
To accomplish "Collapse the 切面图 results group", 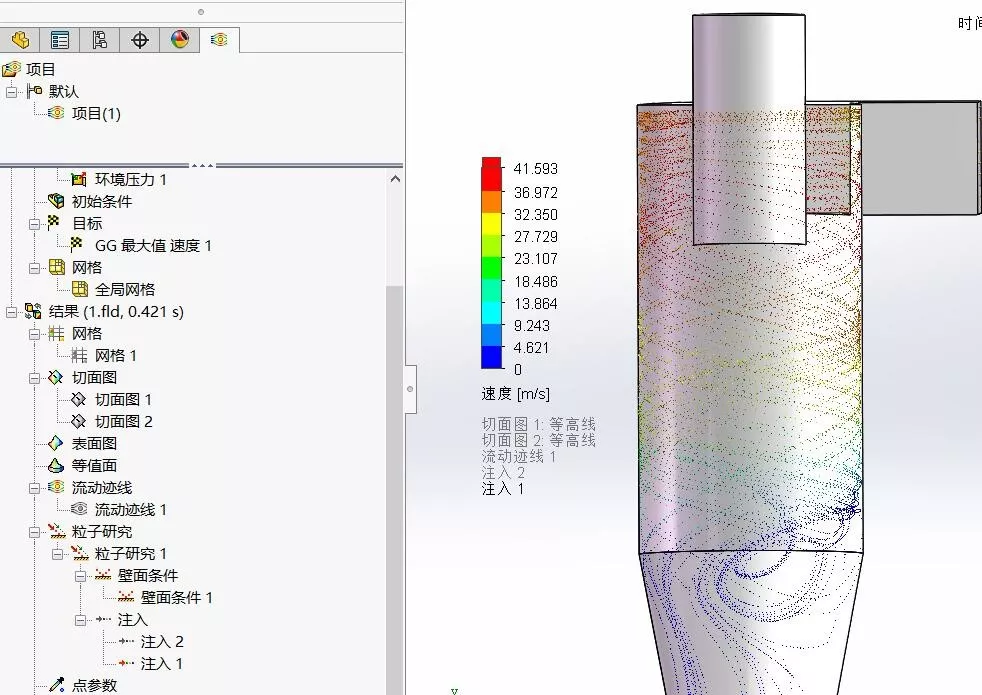I will click(35, 377).
